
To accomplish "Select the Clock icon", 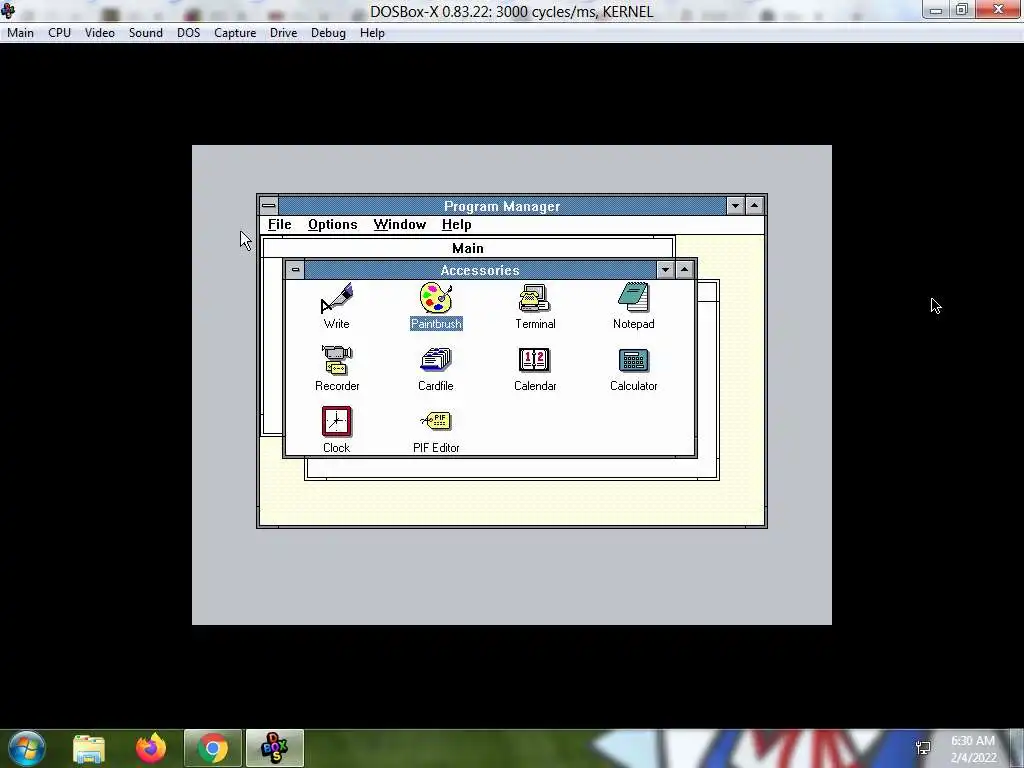I will [x=336, y=421].
